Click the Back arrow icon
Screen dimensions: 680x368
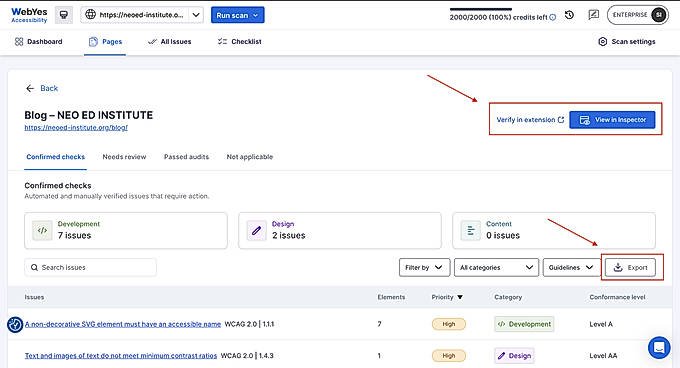click(x=30, y=88)
